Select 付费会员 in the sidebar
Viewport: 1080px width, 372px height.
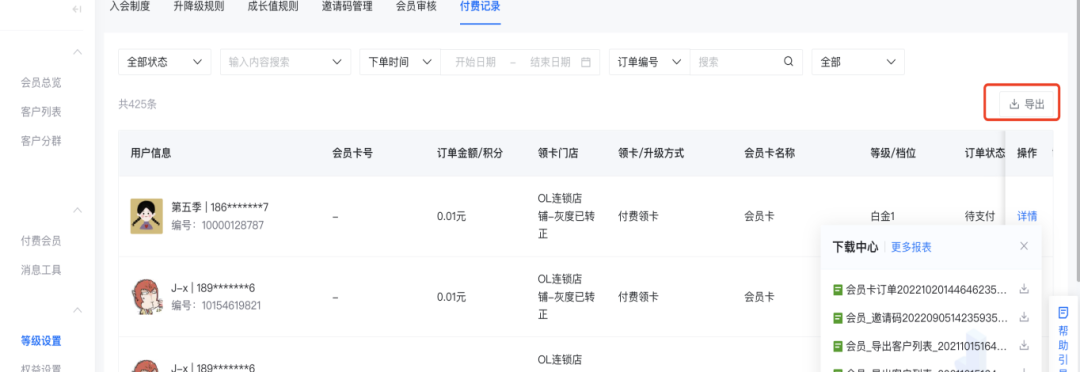(41, 241)
